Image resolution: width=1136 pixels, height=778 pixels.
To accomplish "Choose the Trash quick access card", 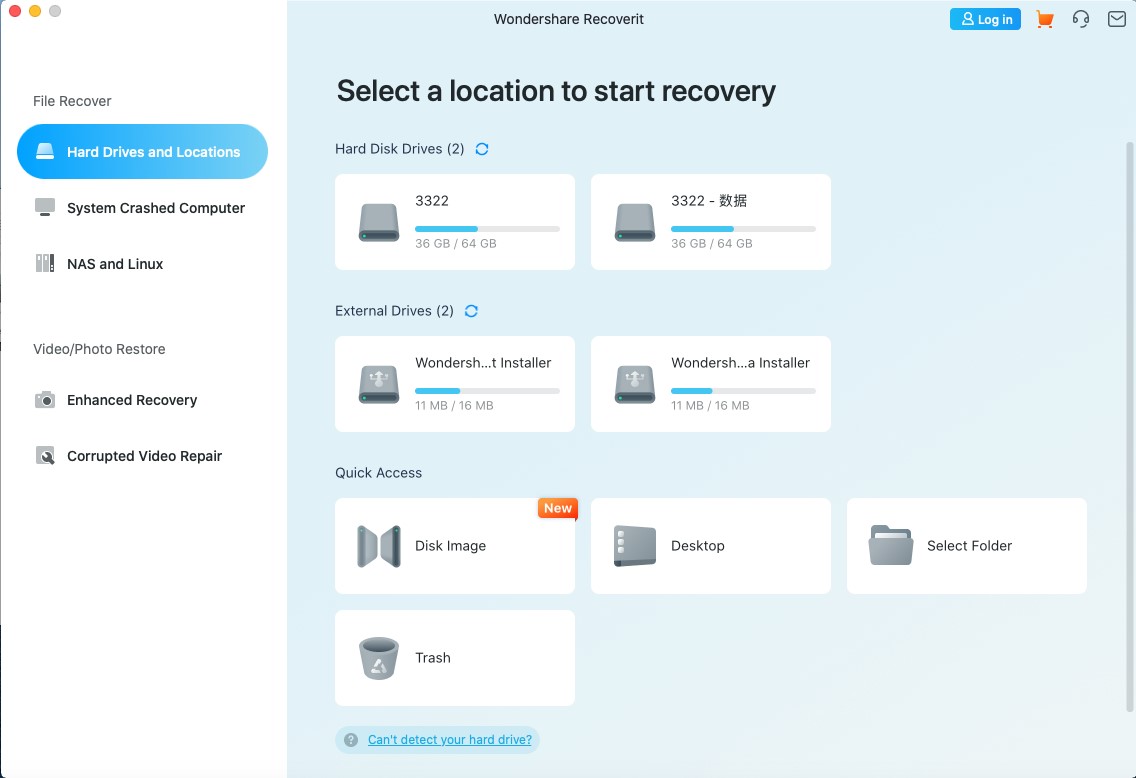I will [x=455, y=658].
